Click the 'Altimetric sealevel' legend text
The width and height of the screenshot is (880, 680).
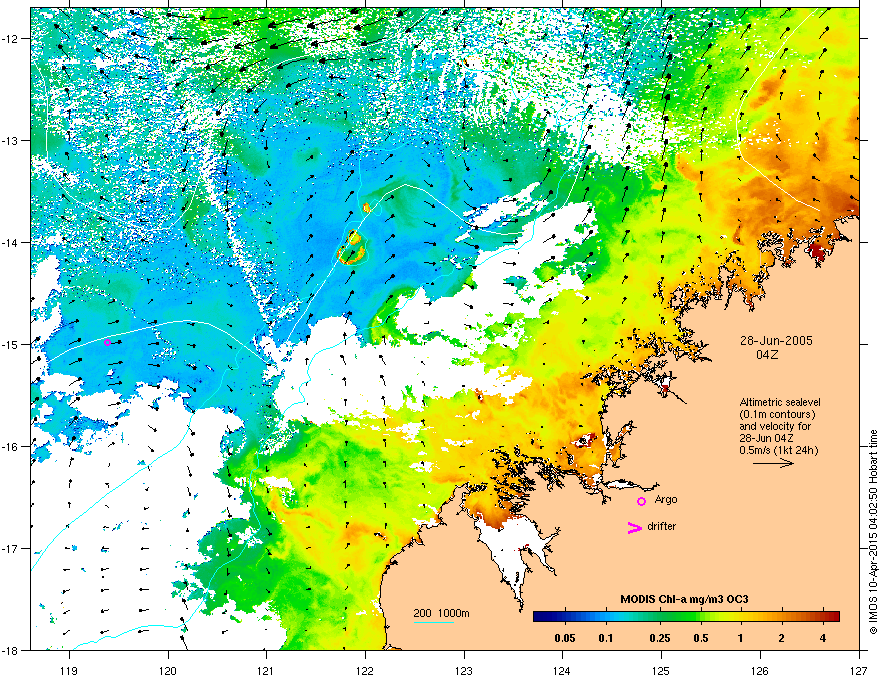(x=780, y=402)
